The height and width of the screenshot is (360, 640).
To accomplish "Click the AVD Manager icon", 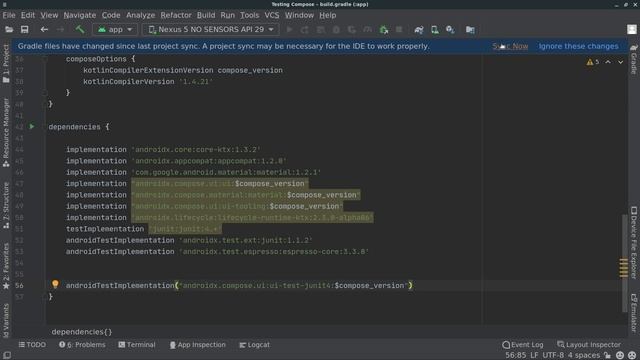I will 435,29.
